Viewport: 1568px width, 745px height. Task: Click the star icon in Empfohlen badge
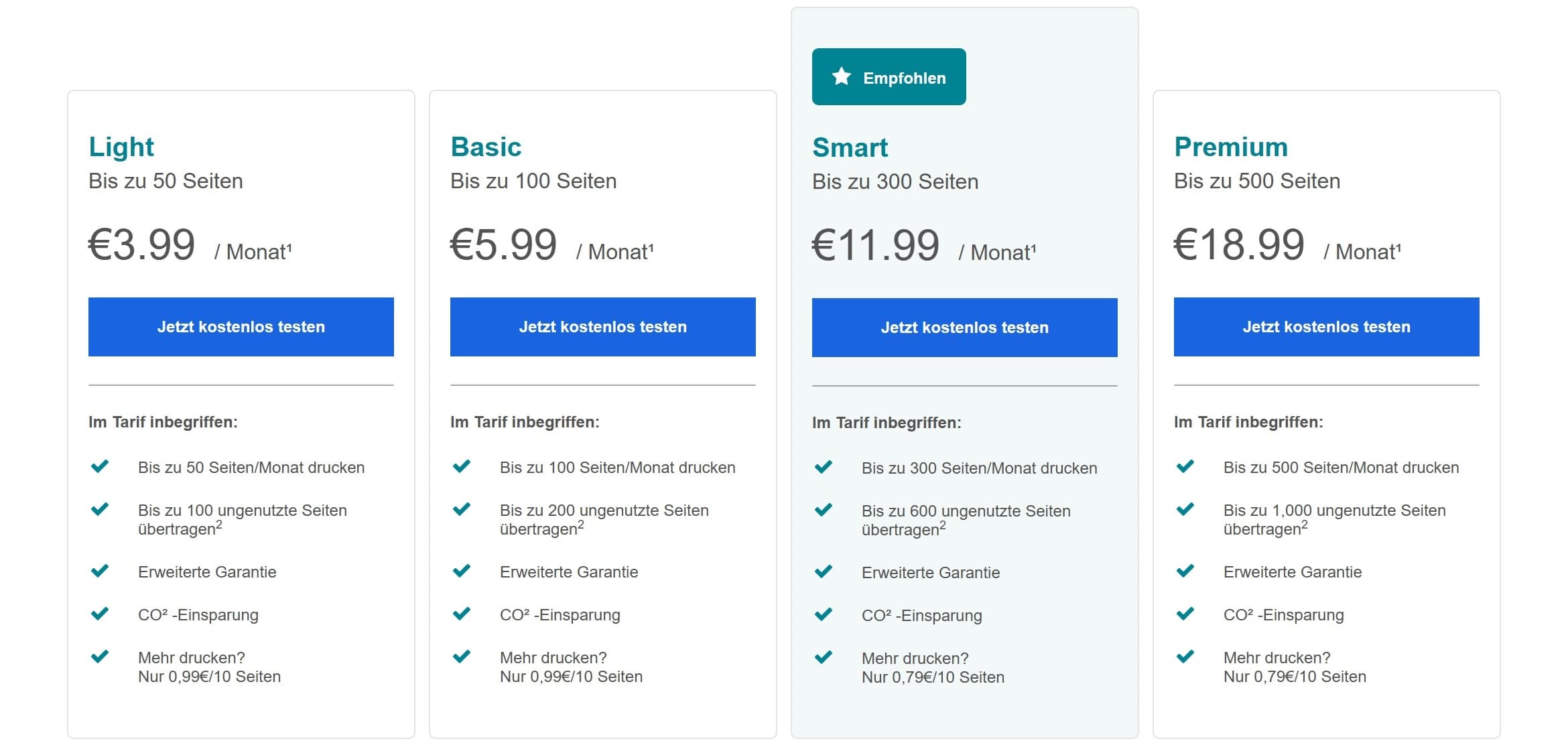coord(842,77)
